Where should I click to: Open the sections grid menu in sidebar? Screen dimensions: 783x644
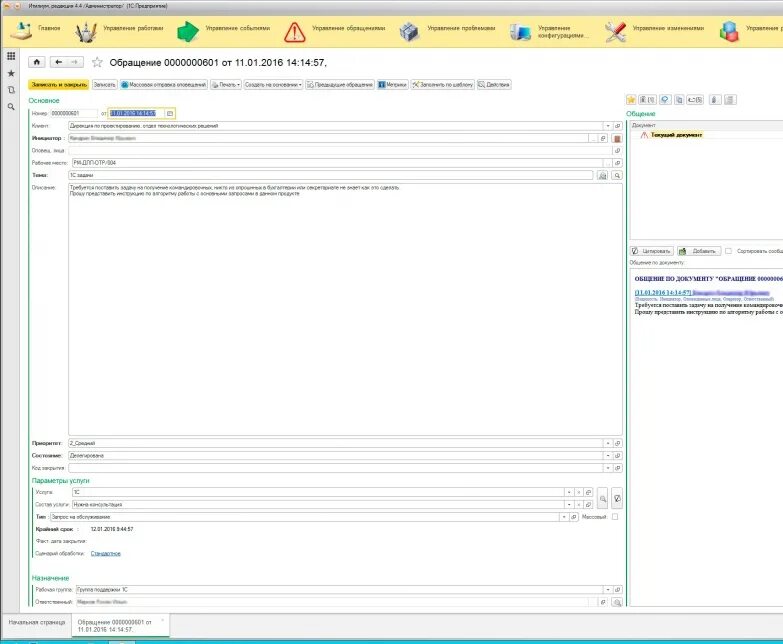click(x=11, y=56)
